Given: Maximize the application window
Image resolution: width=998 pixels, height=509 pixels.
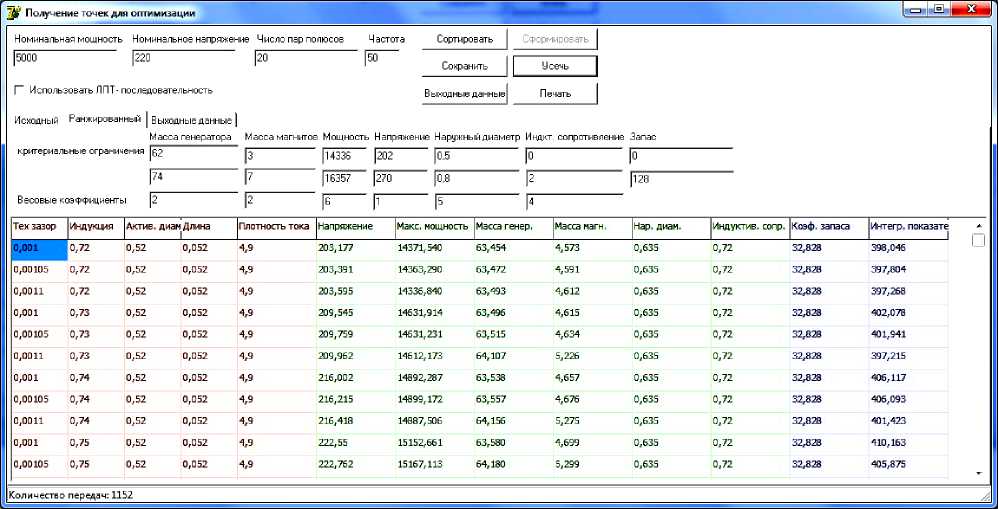Looking at the screenshot, I should click(940, 9).
